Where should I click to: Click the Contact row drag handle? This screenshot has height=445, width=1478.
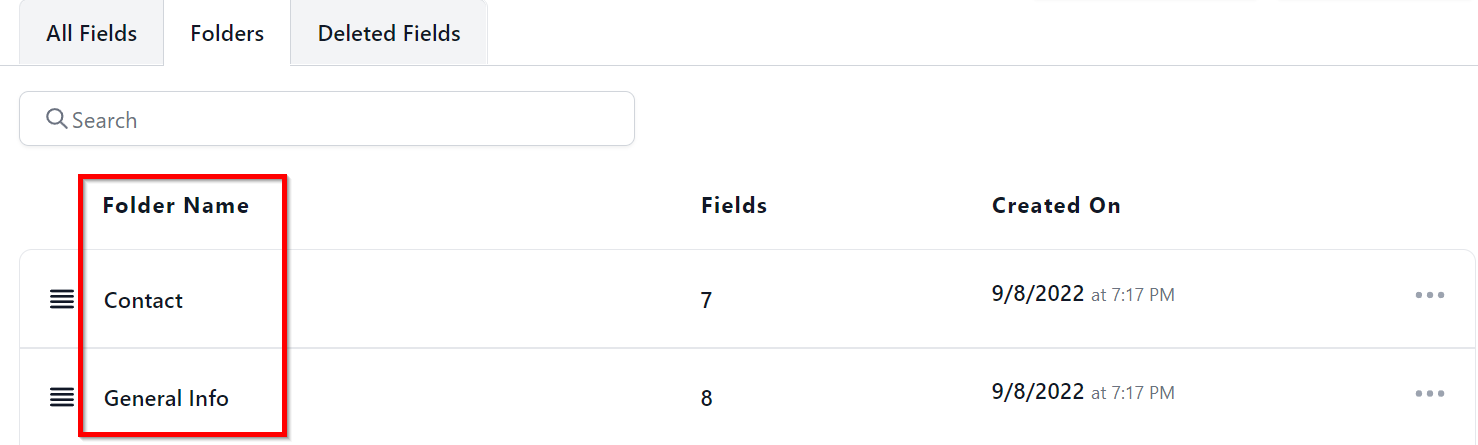click(x=62, y=299)
